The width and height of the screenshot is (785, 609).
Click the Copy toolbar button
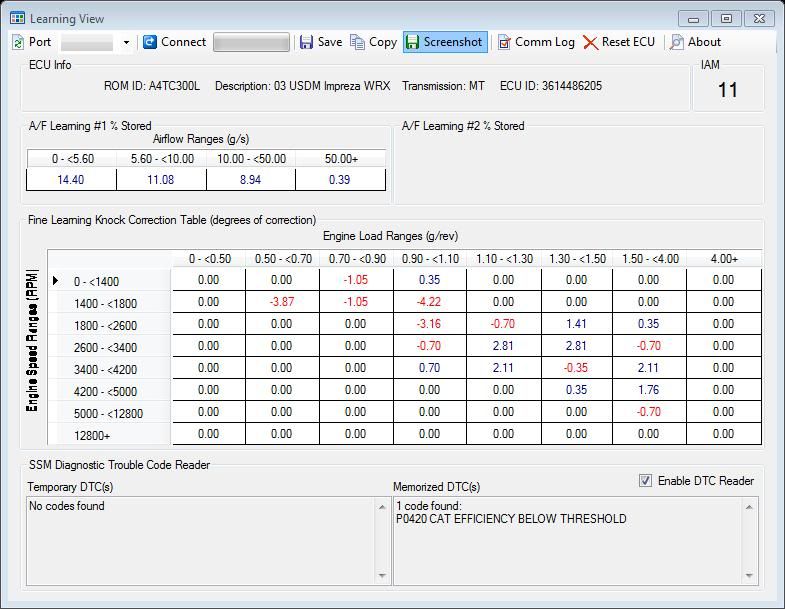click(x=373, y=42)
